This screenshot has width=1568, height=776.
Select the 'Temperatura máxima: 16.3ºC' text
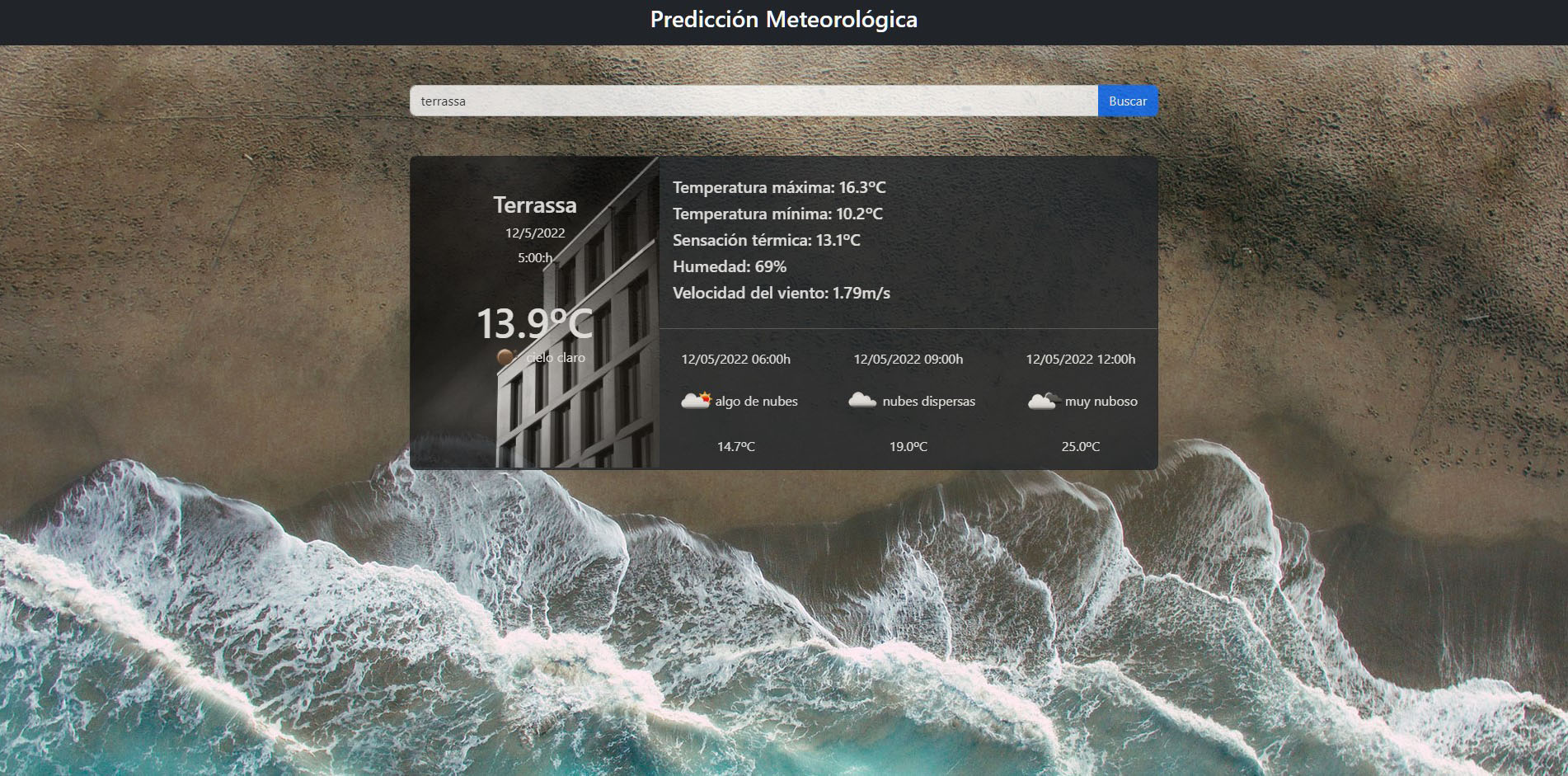[779, 188]
